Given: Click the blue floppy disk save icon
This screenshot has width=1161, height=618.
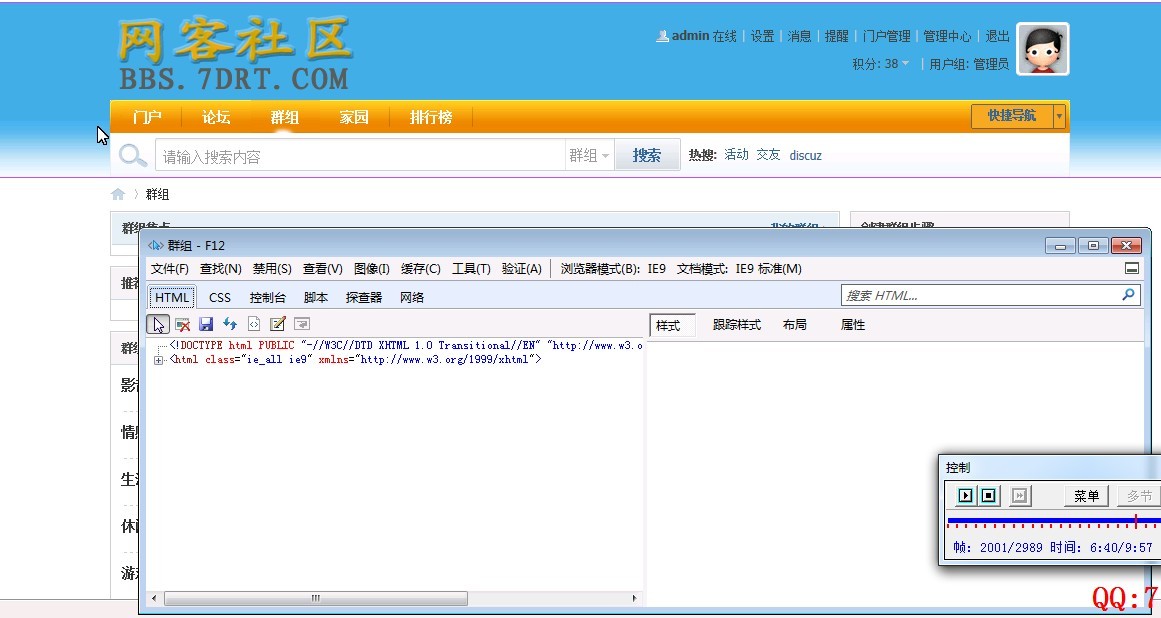Looking at the screenshot, I should point(206,324).
